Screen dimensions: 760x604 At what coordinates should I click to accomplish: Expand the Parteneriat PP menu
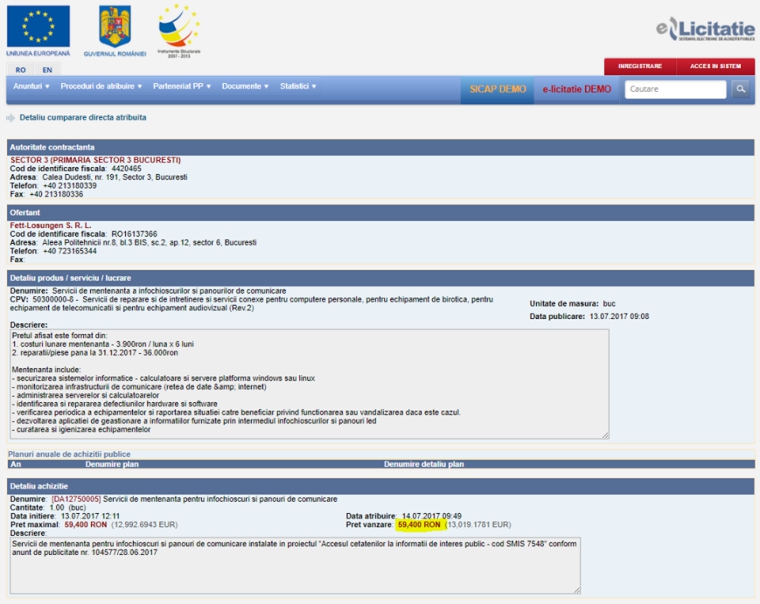coord(182,86)
